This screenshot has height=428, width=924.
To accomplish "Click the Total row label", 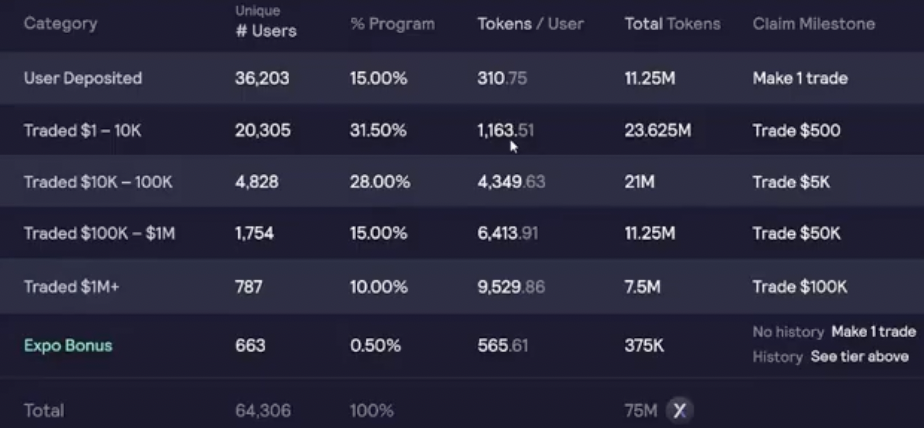I will pyautogui.click(x=44, y=410).
